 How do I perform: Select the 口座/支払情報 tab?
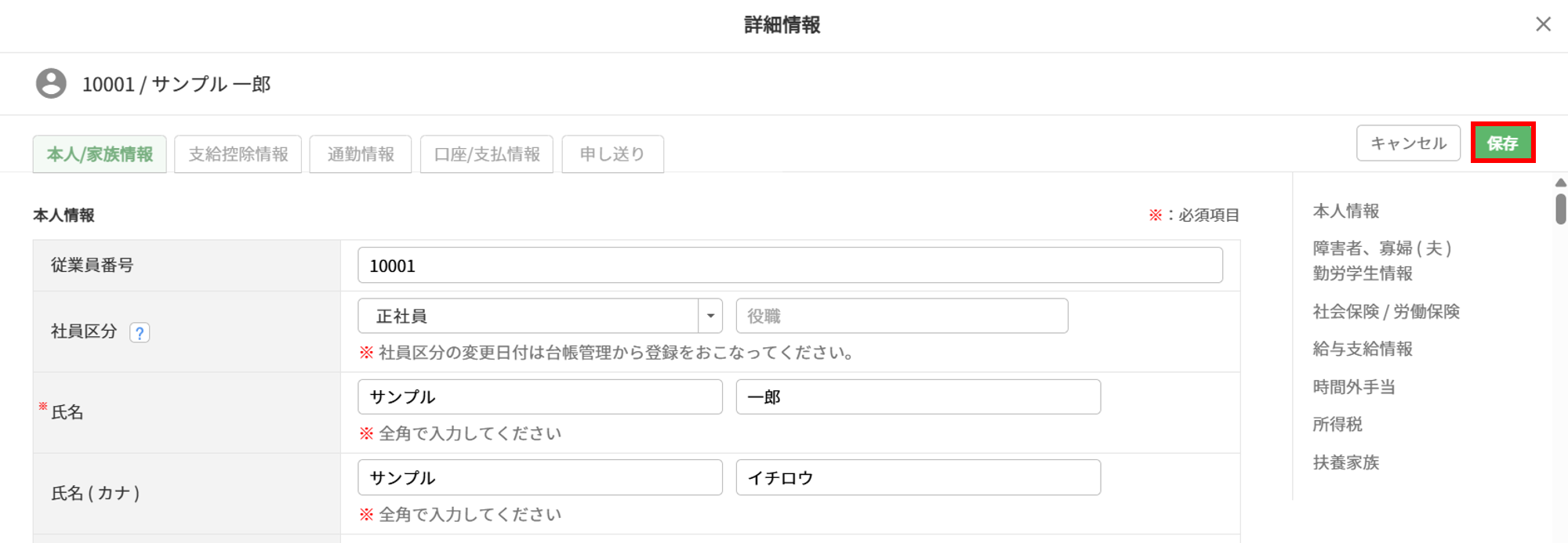point(487,154)
